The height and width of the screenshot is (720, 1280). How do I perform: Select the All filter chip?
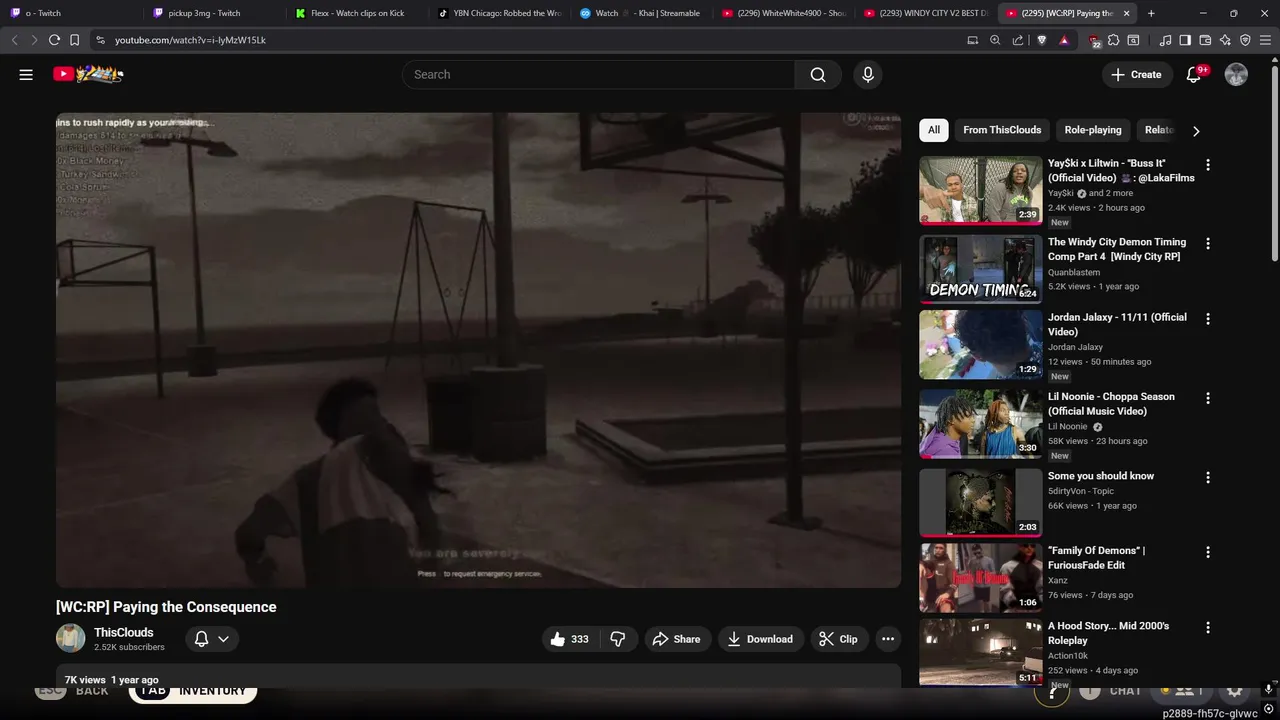tap(934, 130)
